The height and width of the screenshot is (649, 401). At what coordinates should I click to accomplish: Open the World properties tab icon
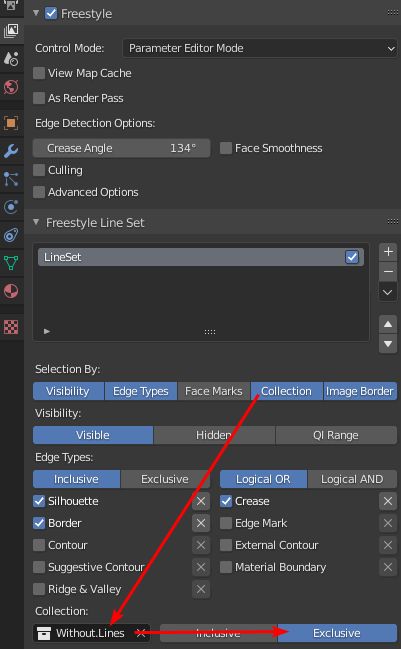(11, 87)
